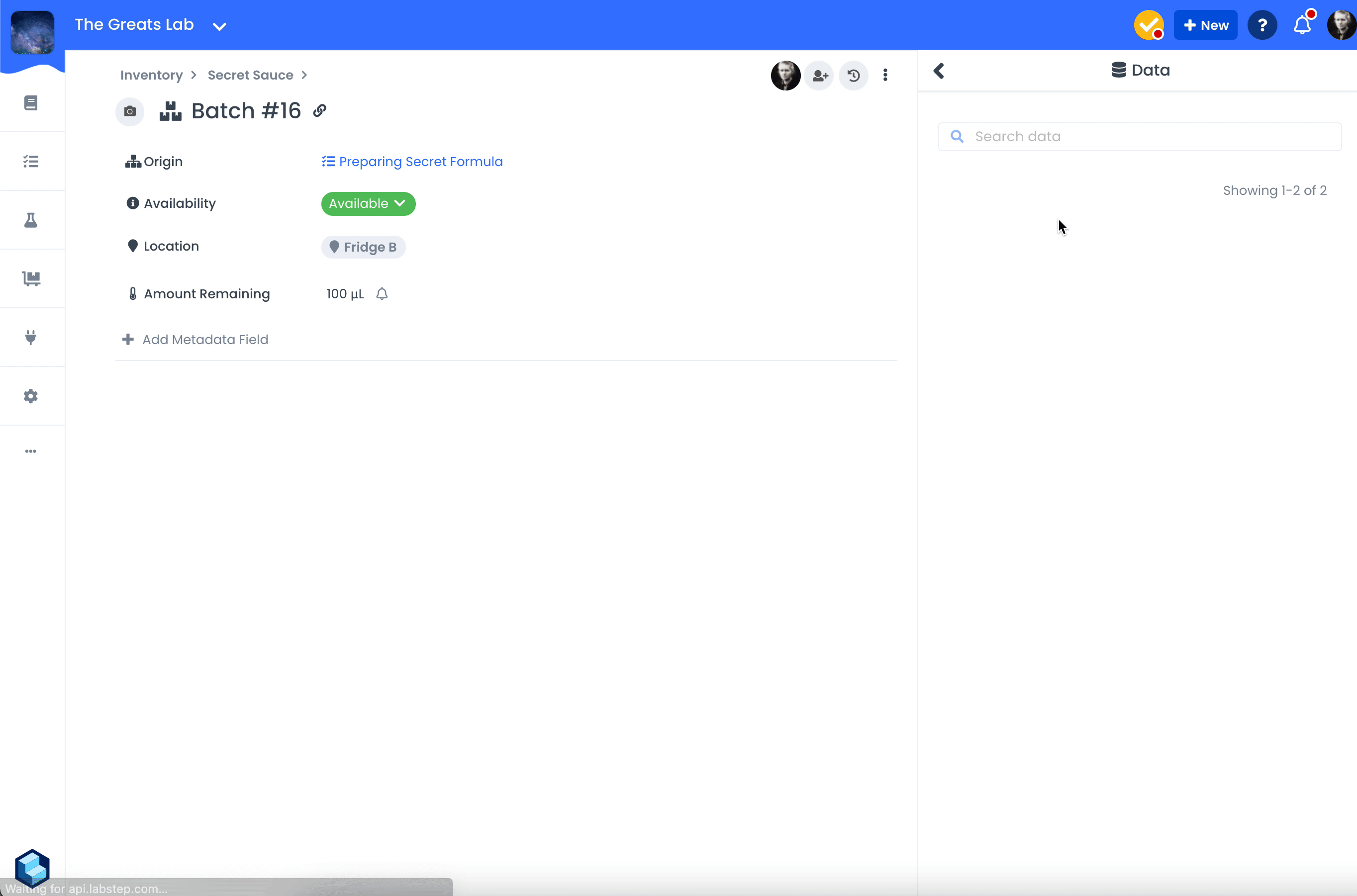This screenshot has height=896, width=1357.
Task: Collapse the Data panel with the back arrow
Action: click(939, 71)
